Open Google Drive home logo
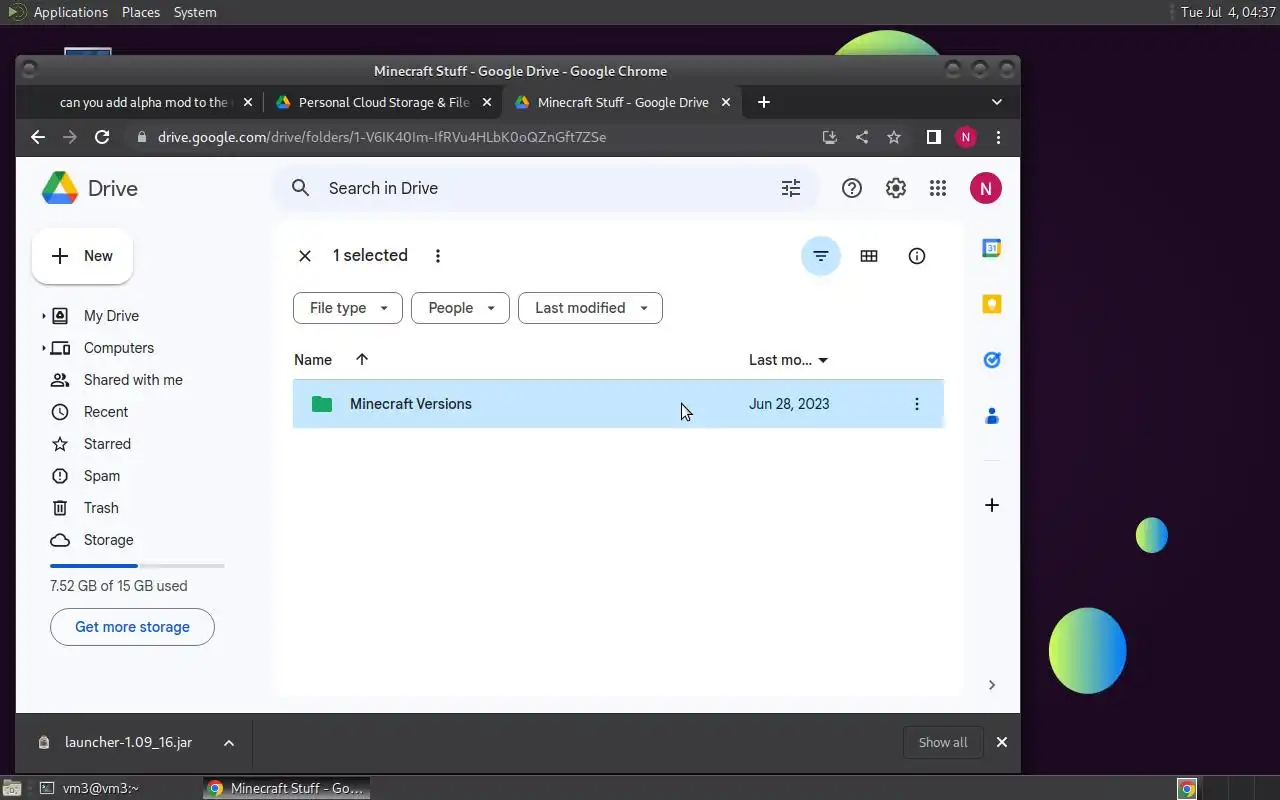 (90, 188)
